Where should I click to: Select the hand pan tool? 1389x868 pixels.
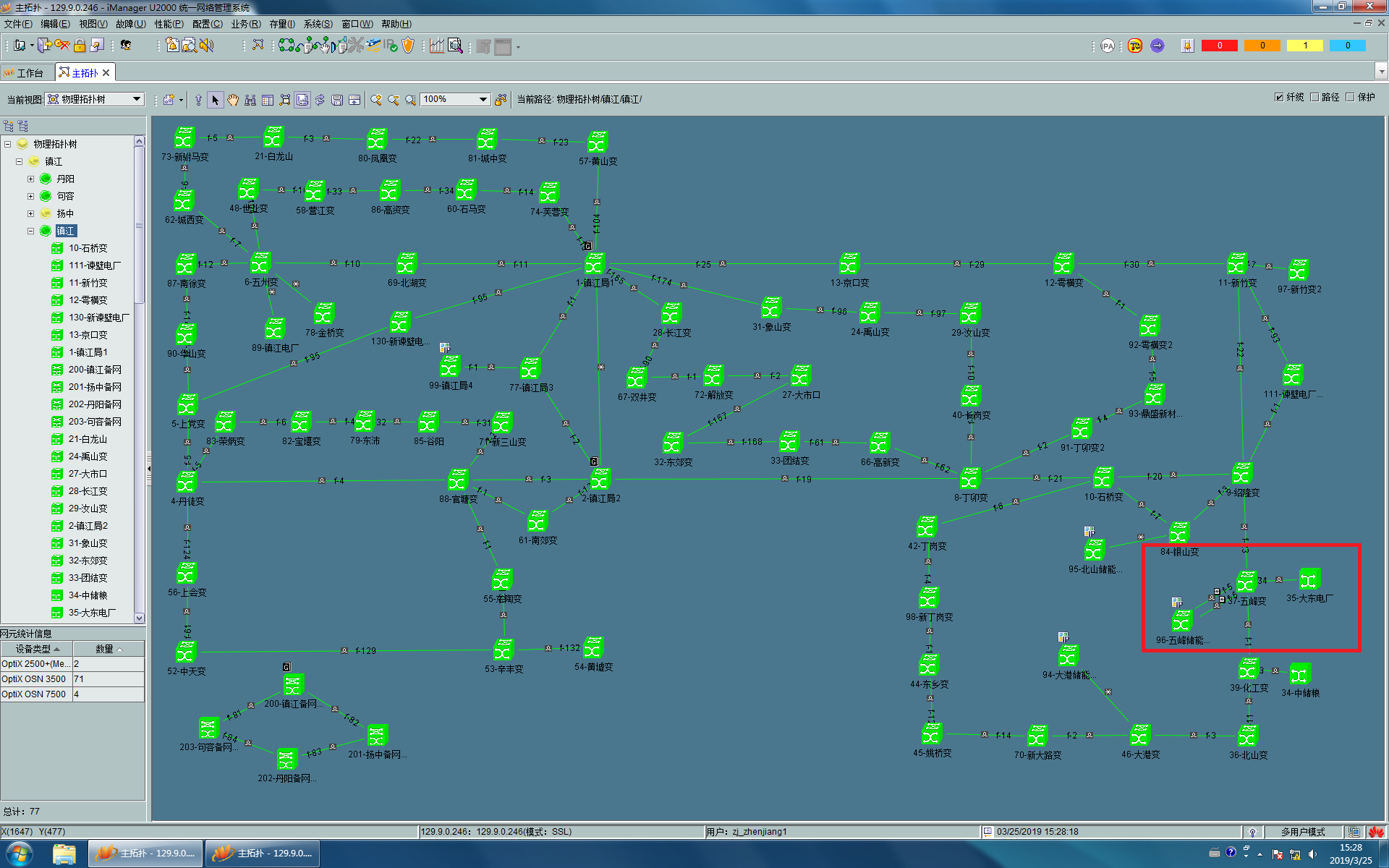point(232,100)
